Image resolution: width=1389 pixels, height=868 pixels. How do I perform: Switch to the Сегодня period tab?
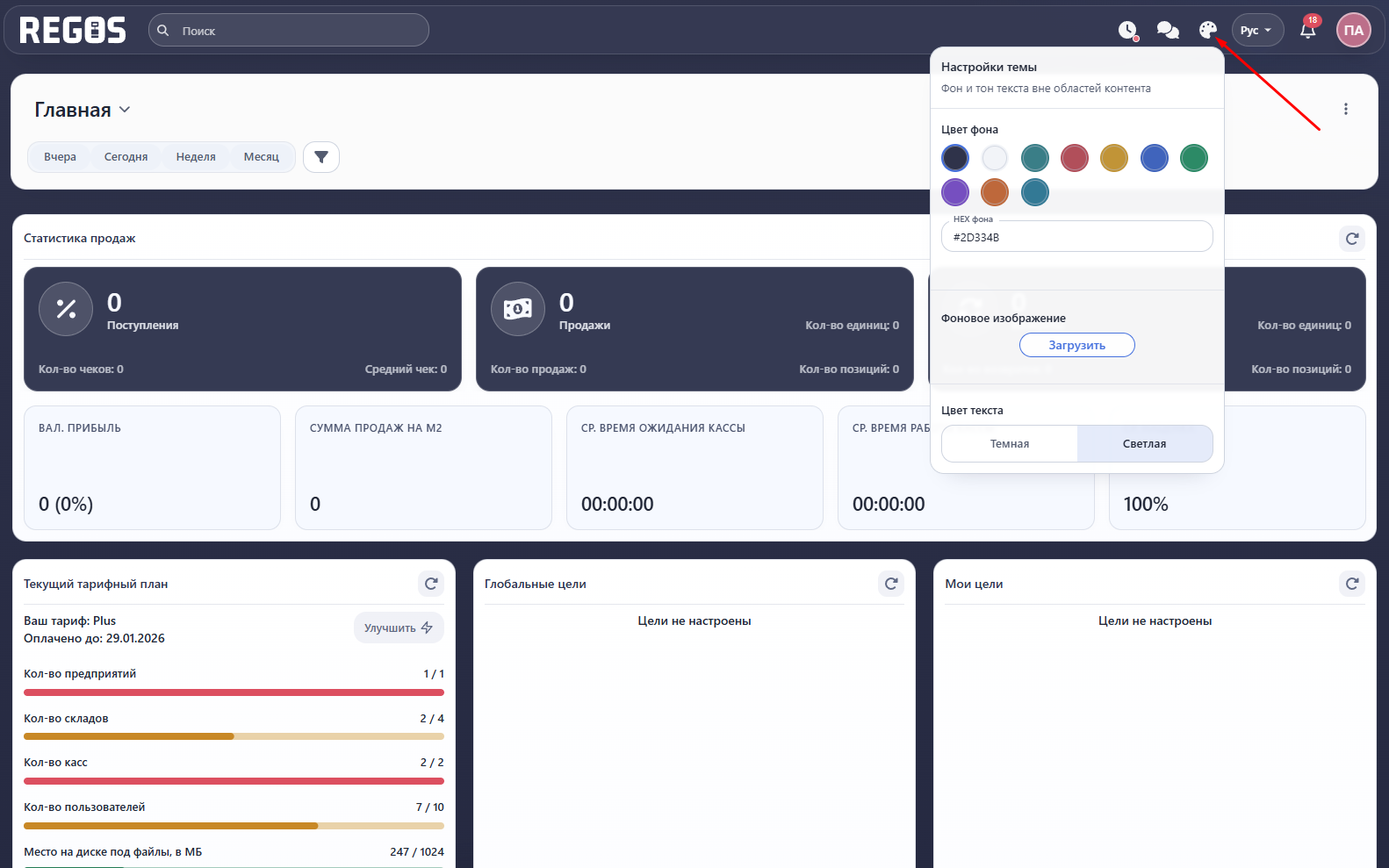click(126, 157)
